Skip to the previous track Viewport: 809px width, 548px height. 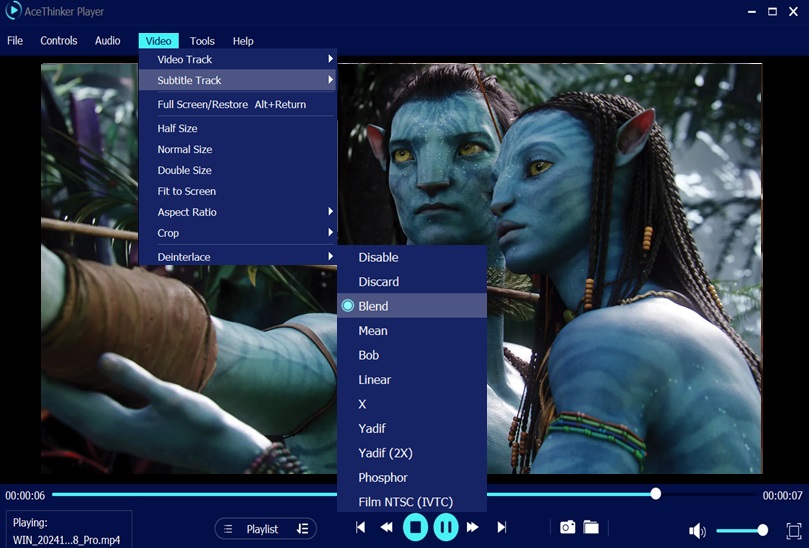pos(361,527)
